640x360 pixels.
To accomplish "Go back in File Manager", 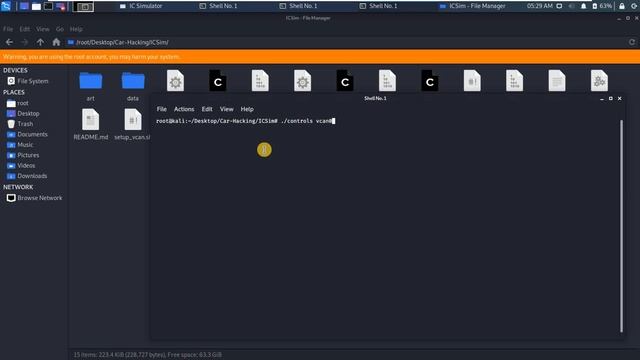I will coord(9,42).
